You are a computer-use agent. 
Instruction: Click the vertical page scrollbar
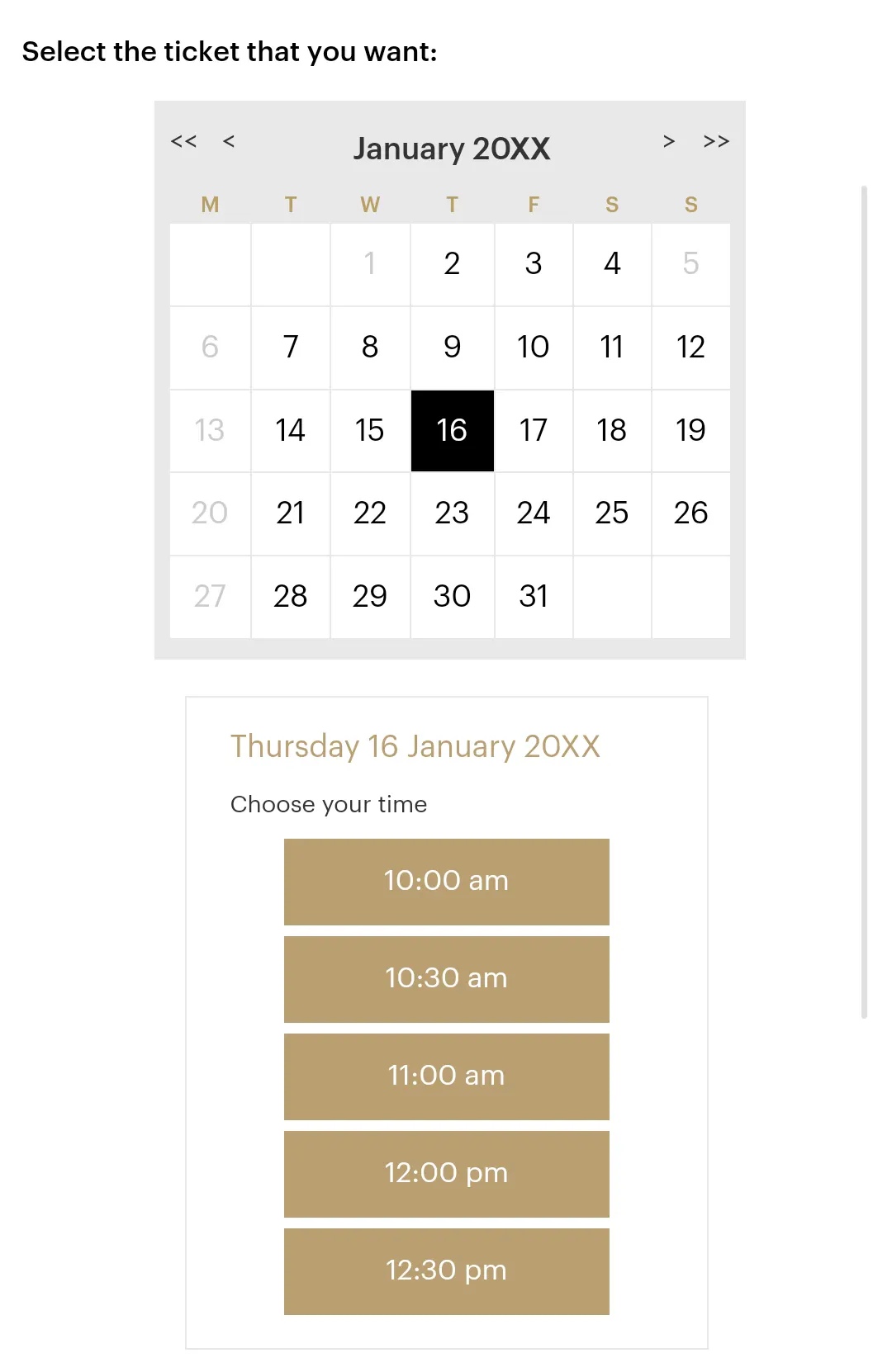[x=864, y=601]
